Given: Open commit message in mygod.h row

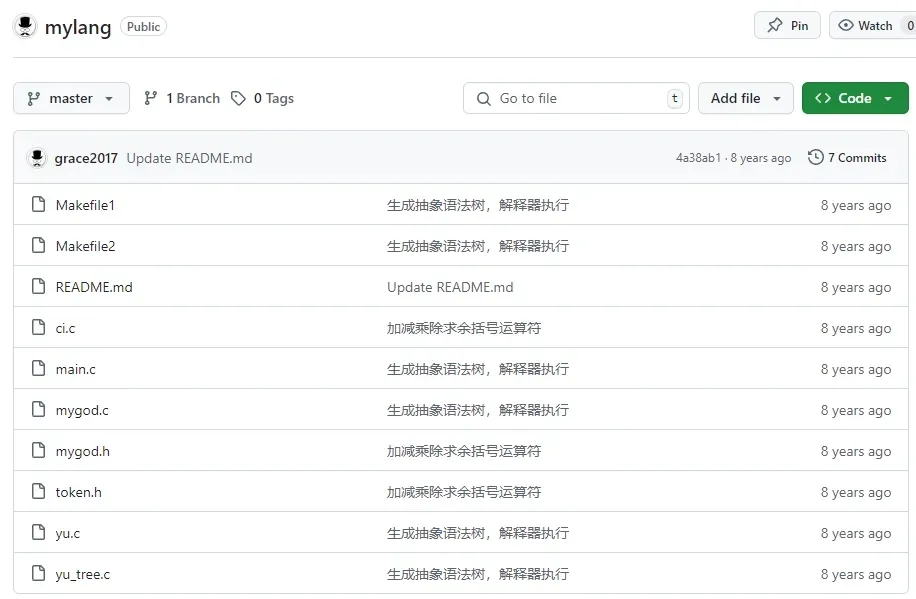Looking at the screenshot, I should [x=464, y=451].
